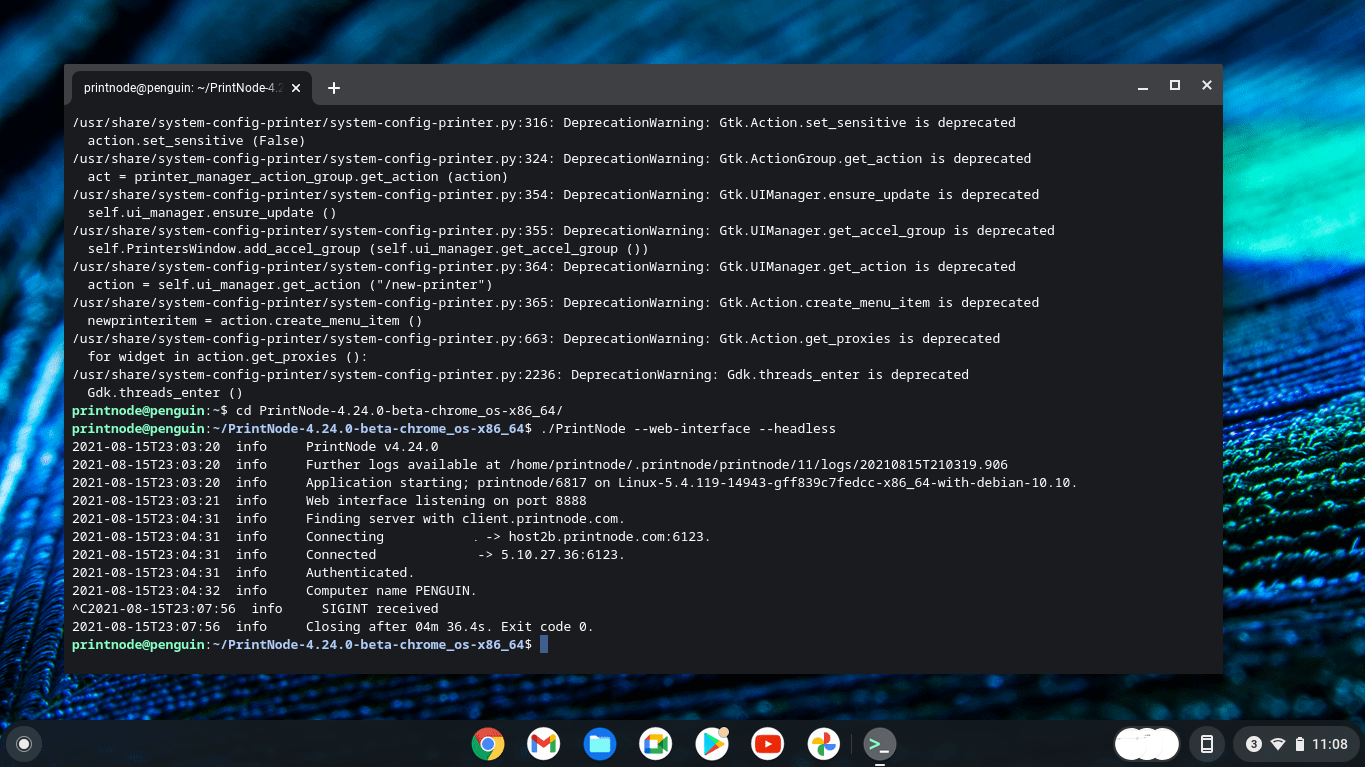
Task: Open Gmail from the shelf
Action: point(544,744)
